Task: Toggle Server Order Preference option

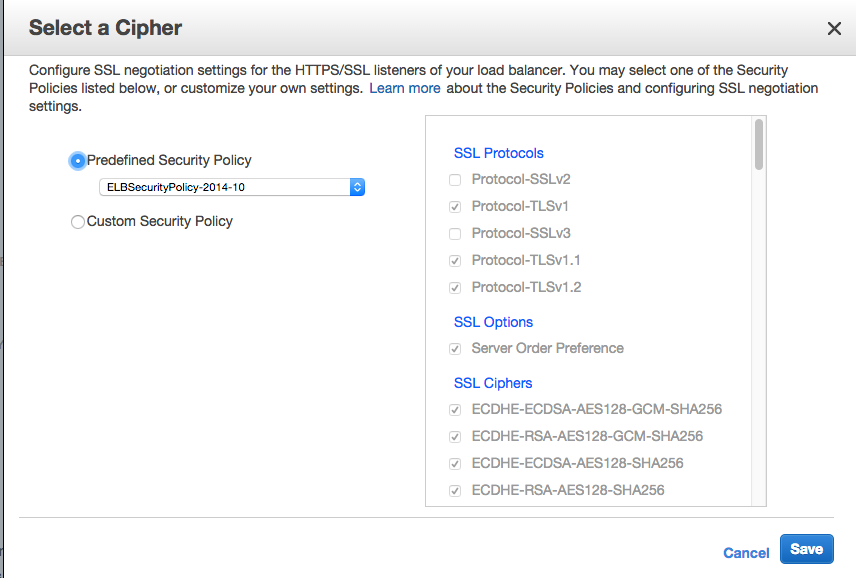Action: pyautogui.click(x=455, y=349)
